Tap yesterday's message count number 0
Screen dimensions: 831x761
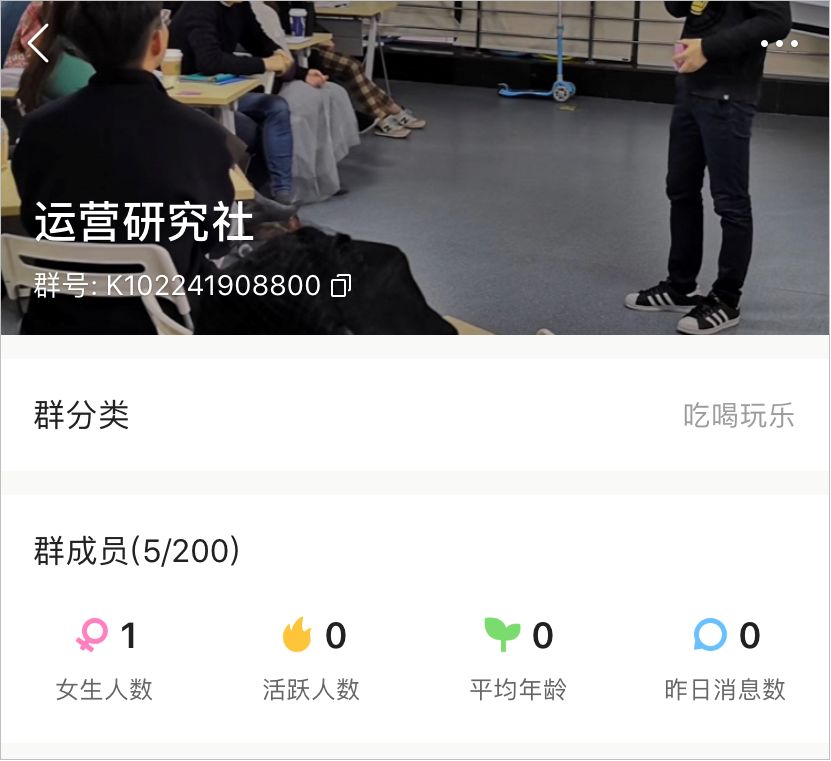749,635
